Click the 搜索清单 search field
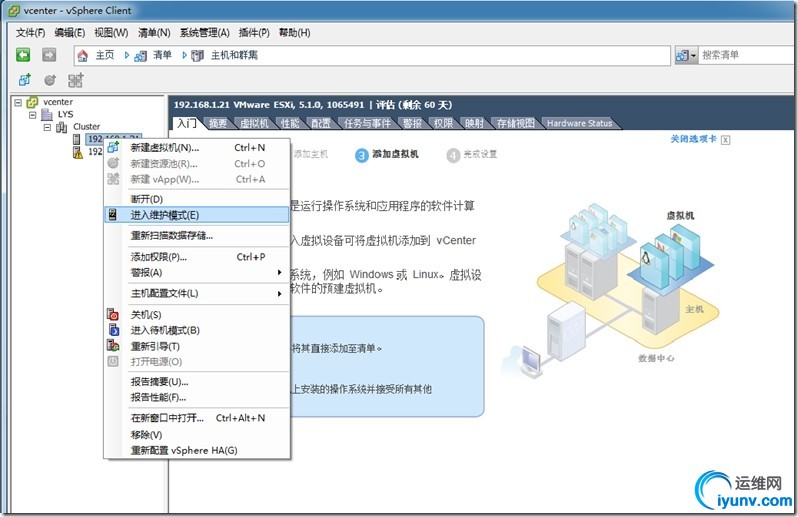 click(747, 55)
